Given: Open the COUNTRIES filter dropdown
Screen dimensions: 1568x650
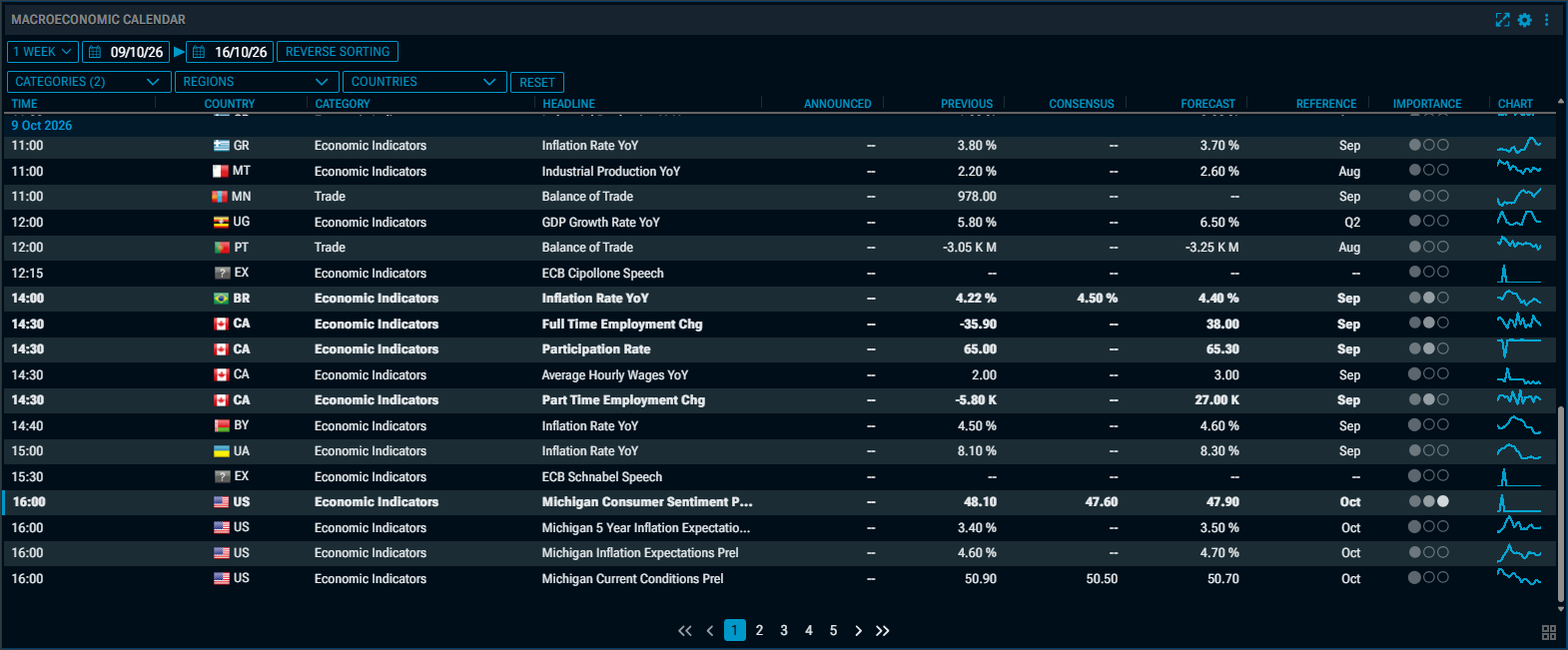Looking at the screenshot, I should point(424,82).
